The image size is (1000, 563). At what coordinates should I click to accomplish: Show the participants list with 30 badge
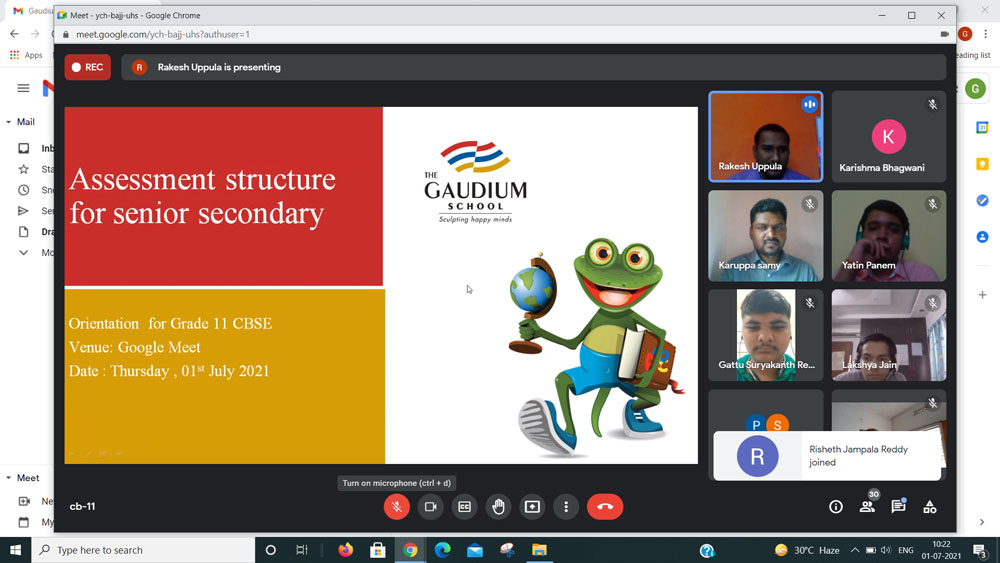(867, 506)
